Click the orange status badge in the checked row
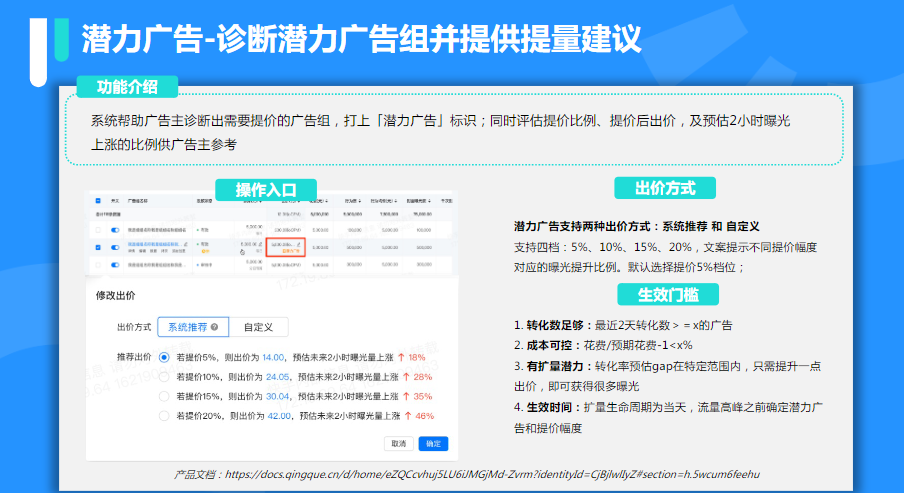Screen dimensions: 904x493 [x=205, y=251]
